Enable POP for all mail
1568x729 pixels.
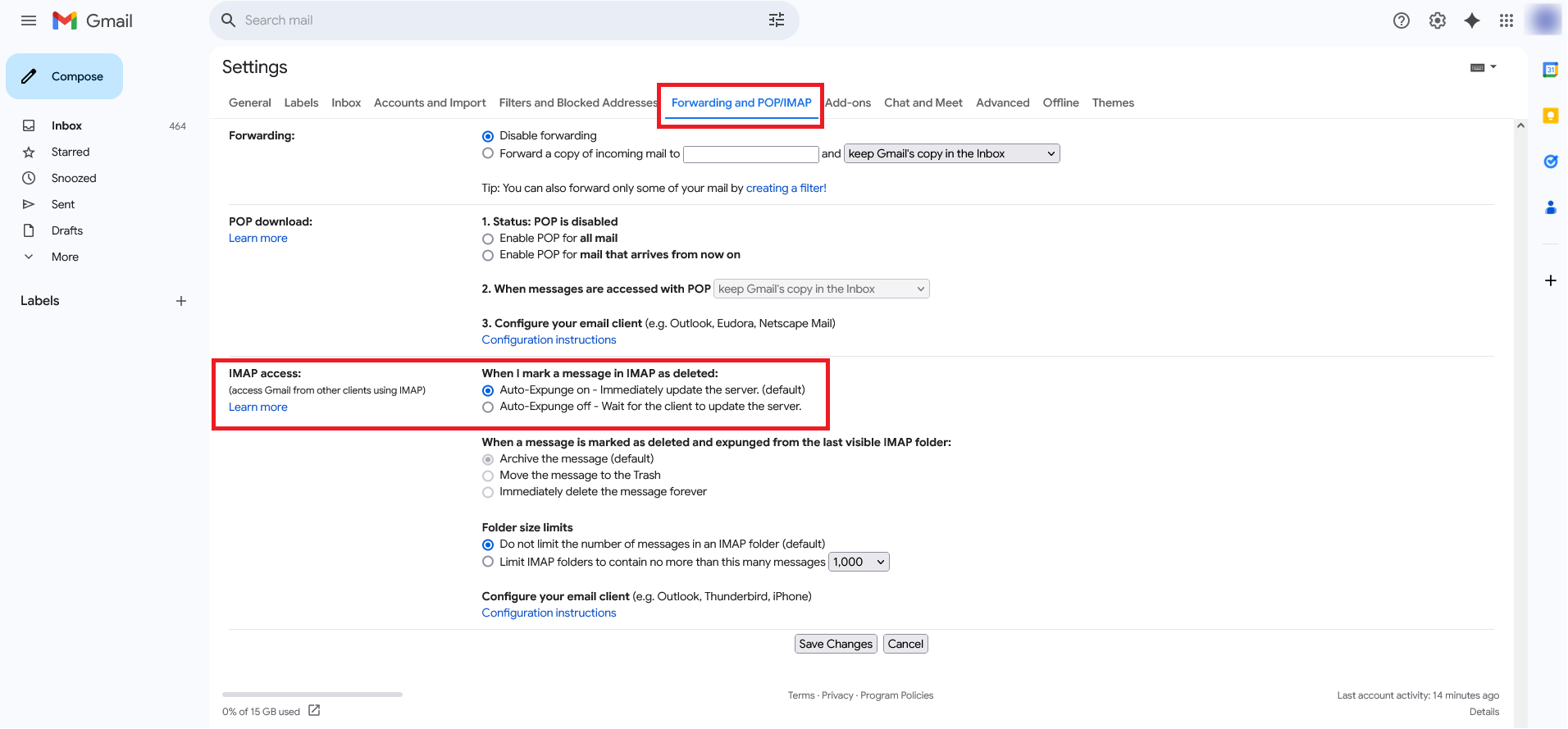[x=488, y=239]
